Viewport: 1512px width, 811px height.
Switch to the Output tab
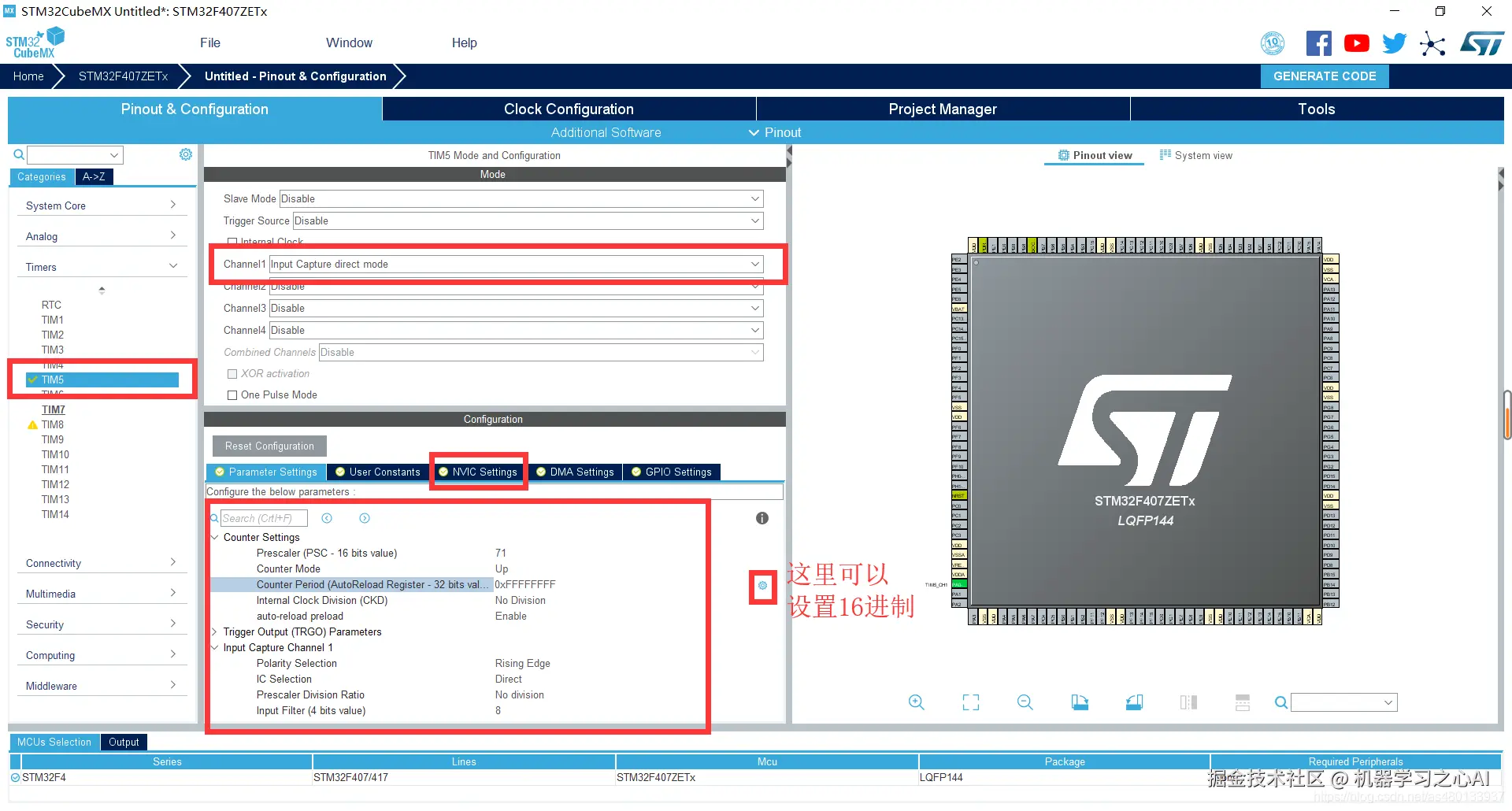(124, 742)
